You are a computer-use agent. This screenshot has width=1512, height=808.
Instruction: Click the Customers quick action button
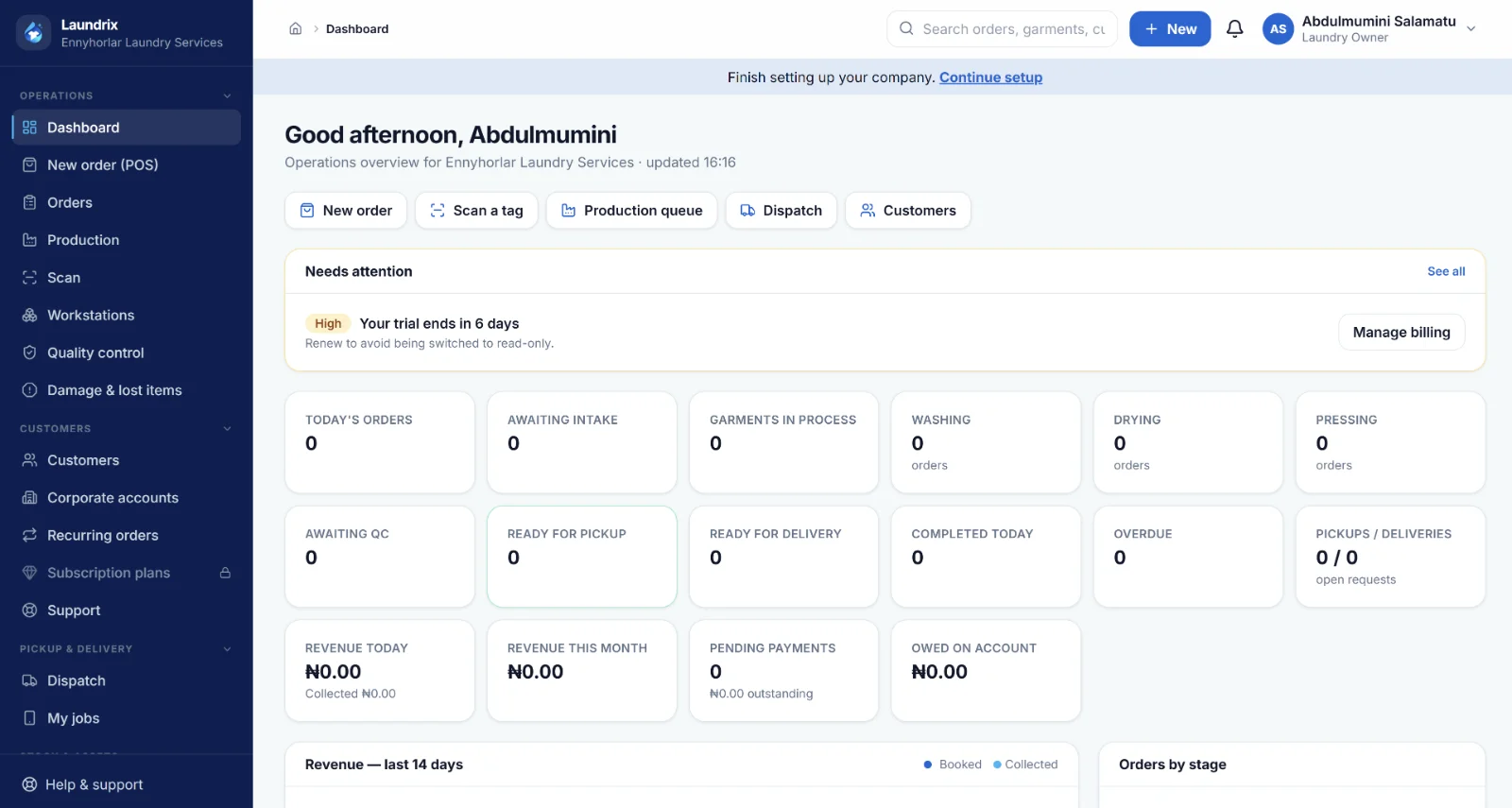click(908, 211)
